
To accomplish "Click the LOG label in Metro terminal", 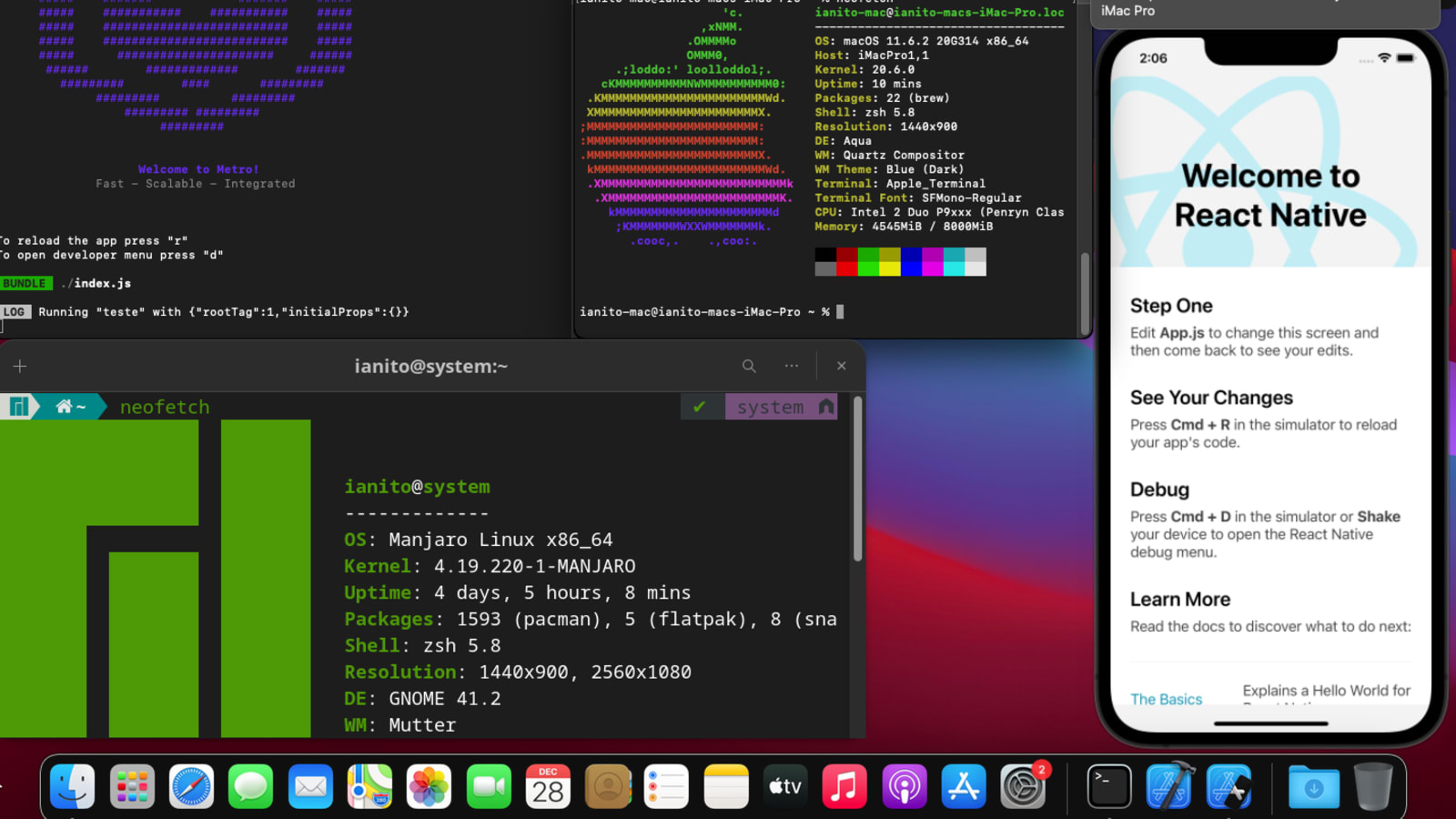I will (15, 312).
